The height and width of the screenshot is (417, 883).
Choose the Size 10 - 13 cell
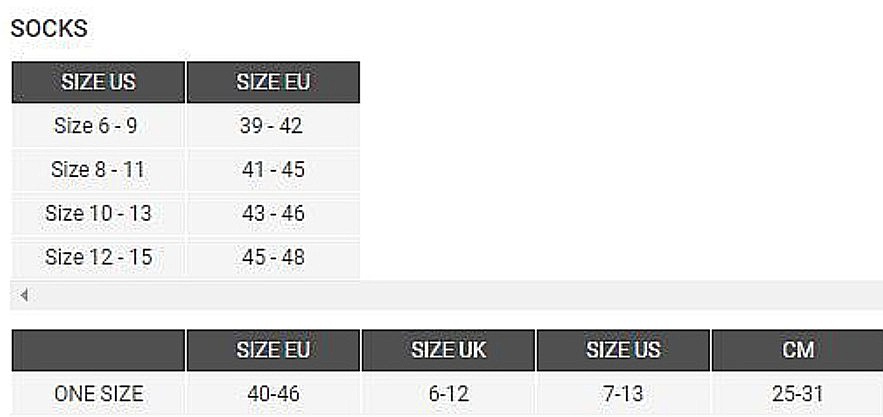(x=99, y=214)
